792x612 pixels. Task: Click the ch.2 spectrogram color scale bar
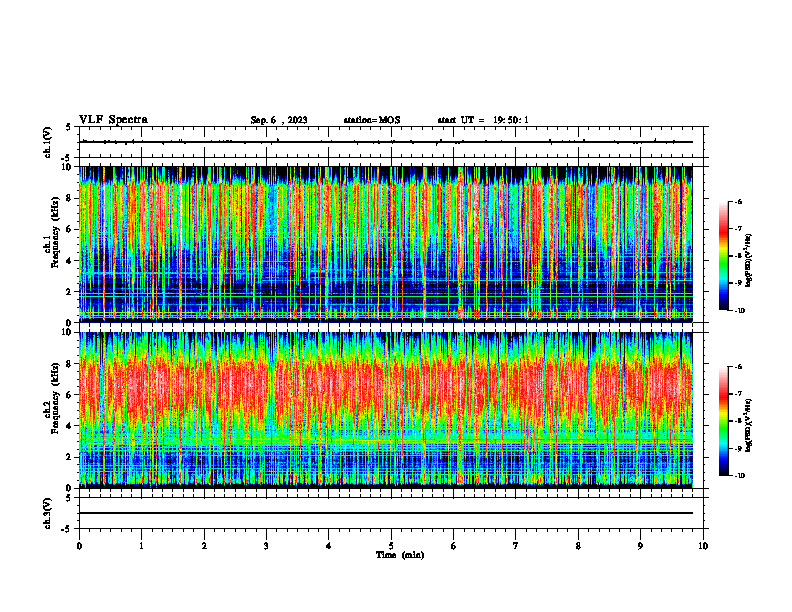click(x=723, y=421)
